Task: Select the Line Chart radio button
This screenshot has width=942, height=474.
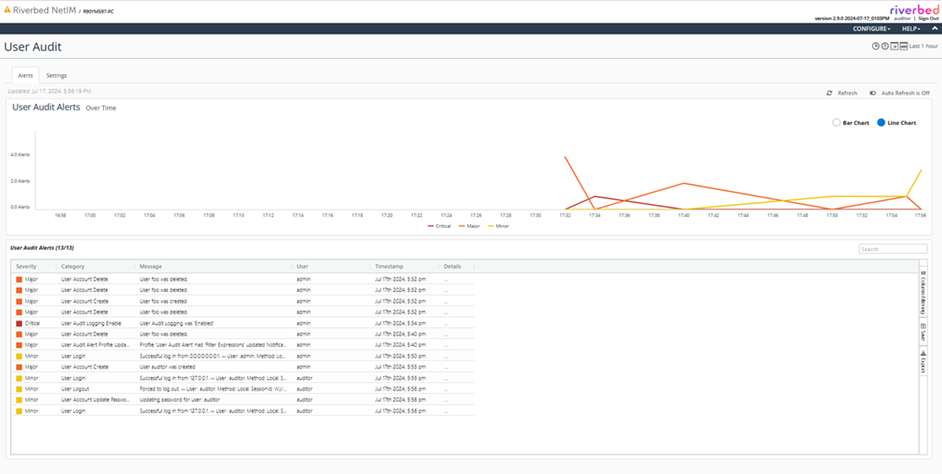Action: click(881, 123)
